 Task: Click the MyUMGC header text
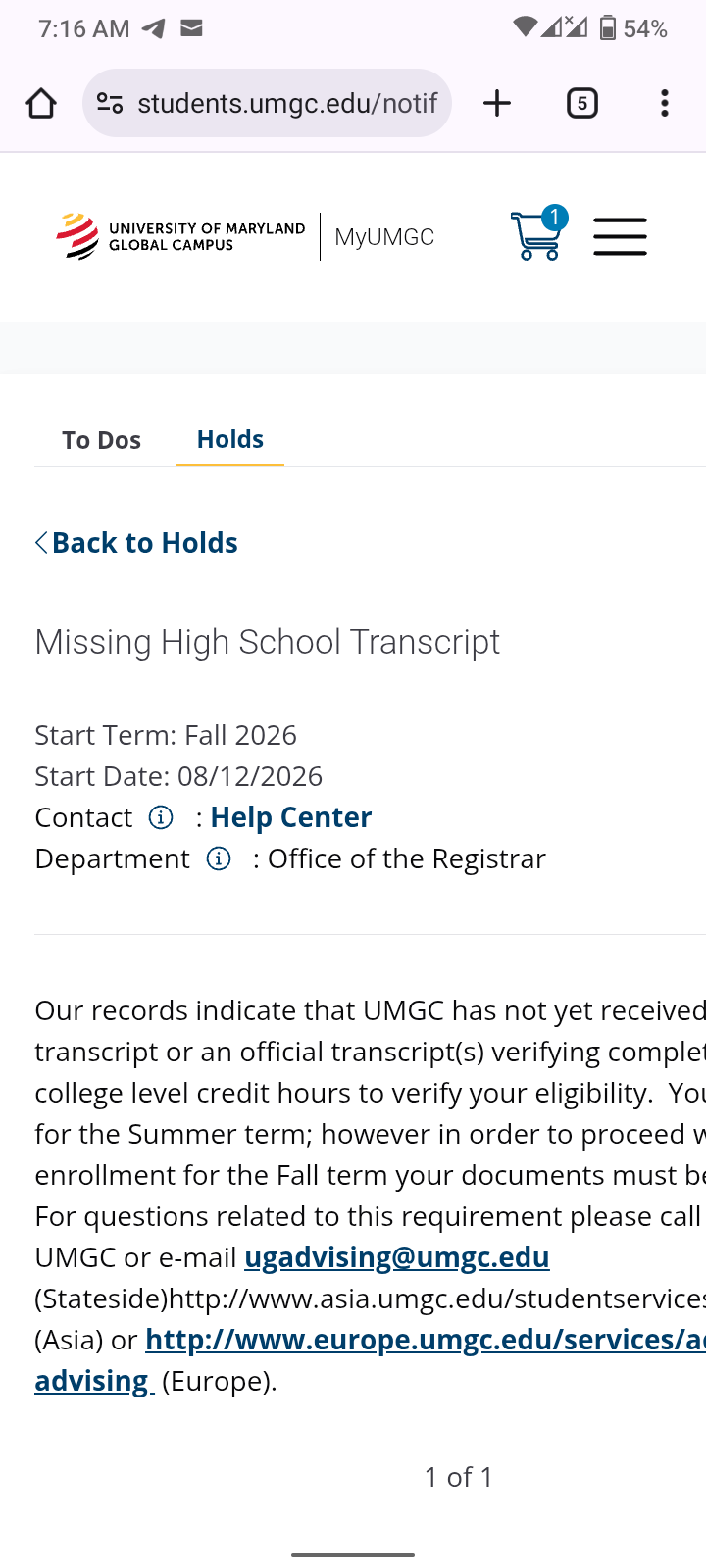[384, 237]
